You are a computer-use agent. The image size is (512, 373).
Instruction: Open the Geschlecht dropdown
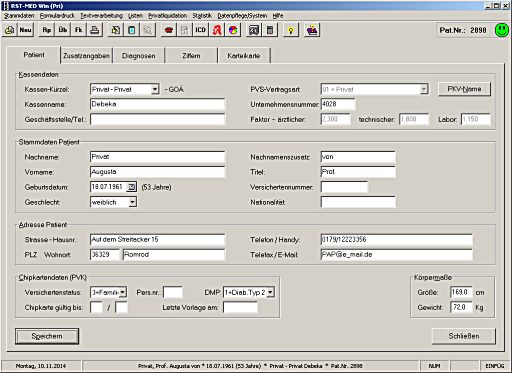point(132,202)
